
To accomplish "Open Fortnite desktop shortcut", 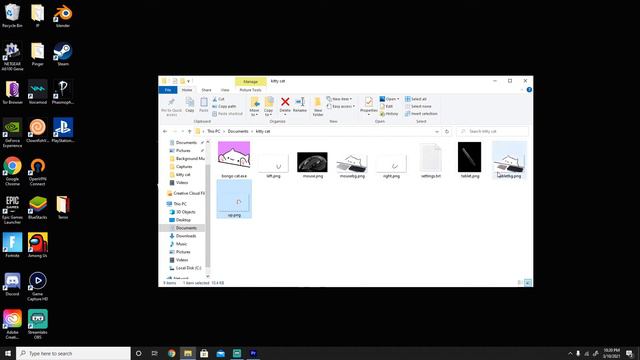I will click(x=12, y=245).
